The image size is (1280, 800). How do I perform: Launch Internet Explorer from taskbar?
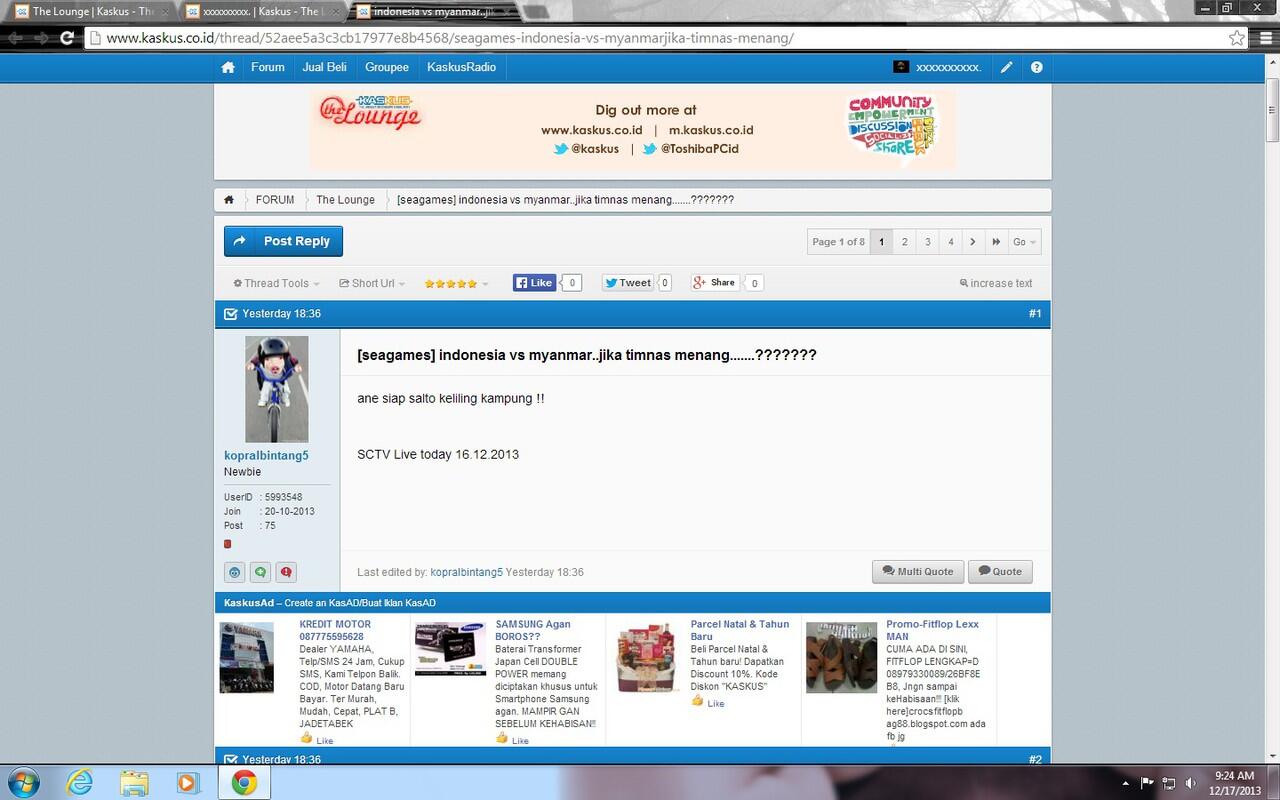coord(79,782)
